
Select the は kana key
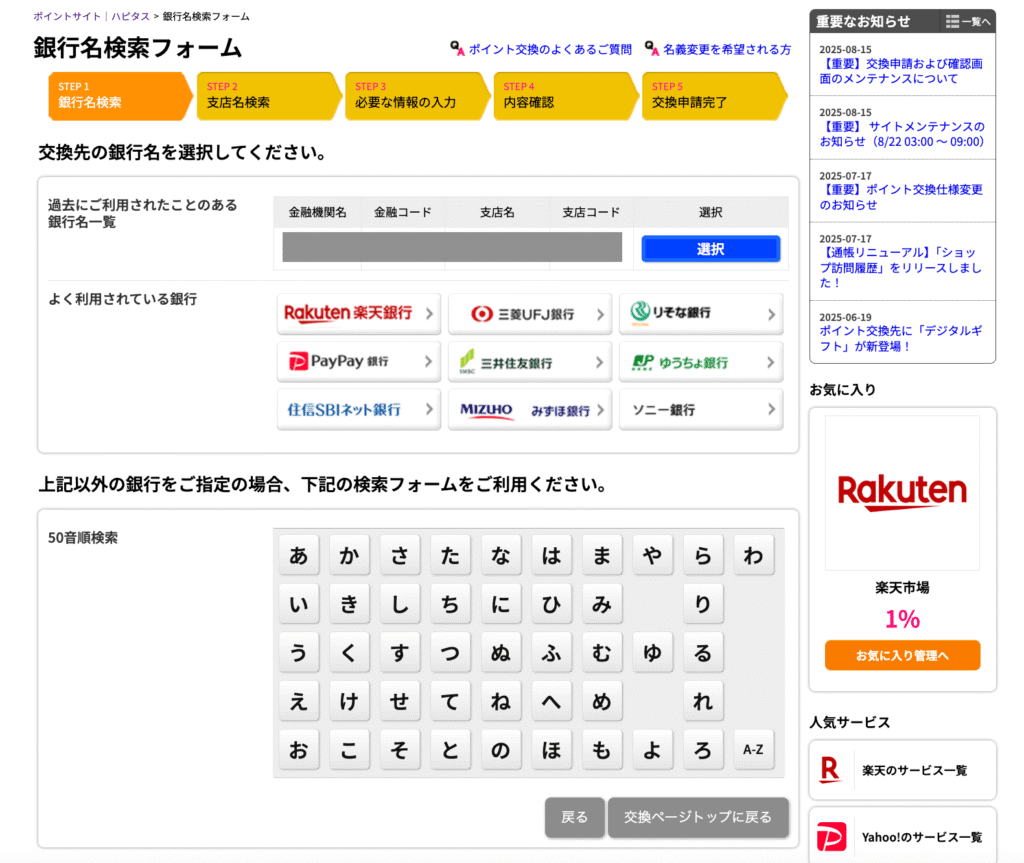551,555
